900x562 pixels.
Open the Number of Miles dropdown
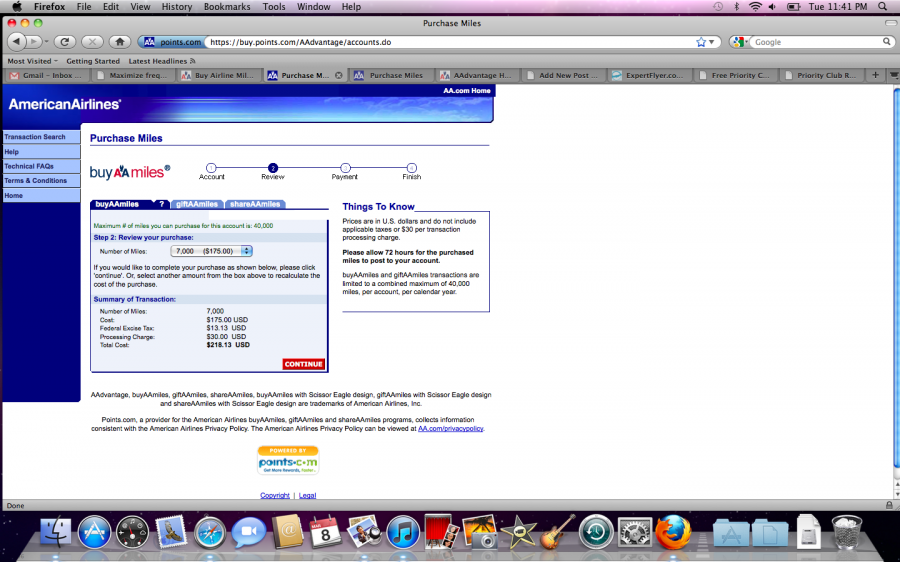(211, 251)
